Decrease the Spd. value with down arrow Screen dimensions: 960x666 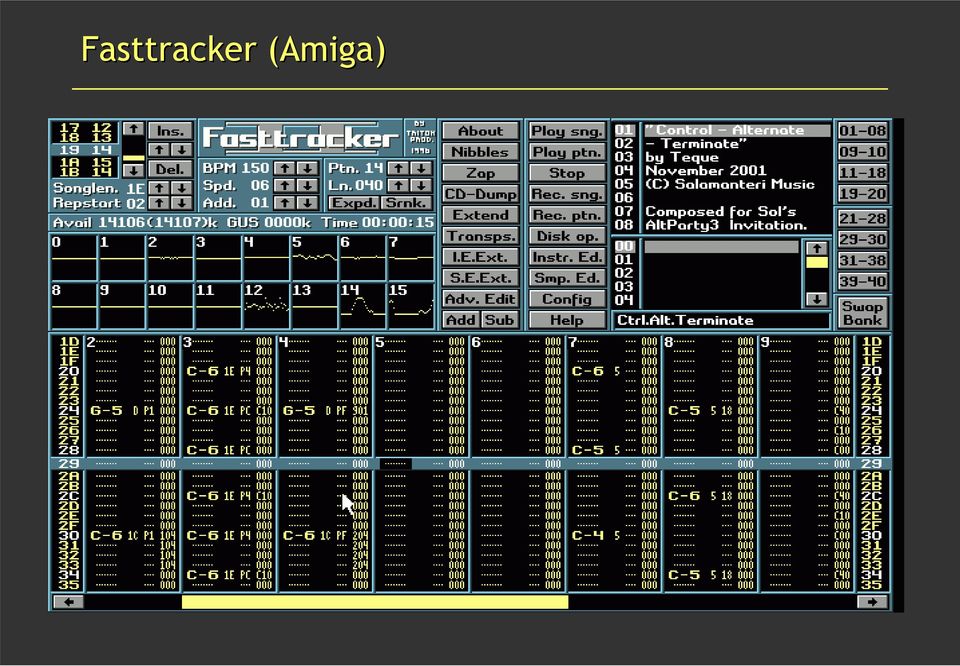(307, 185)
